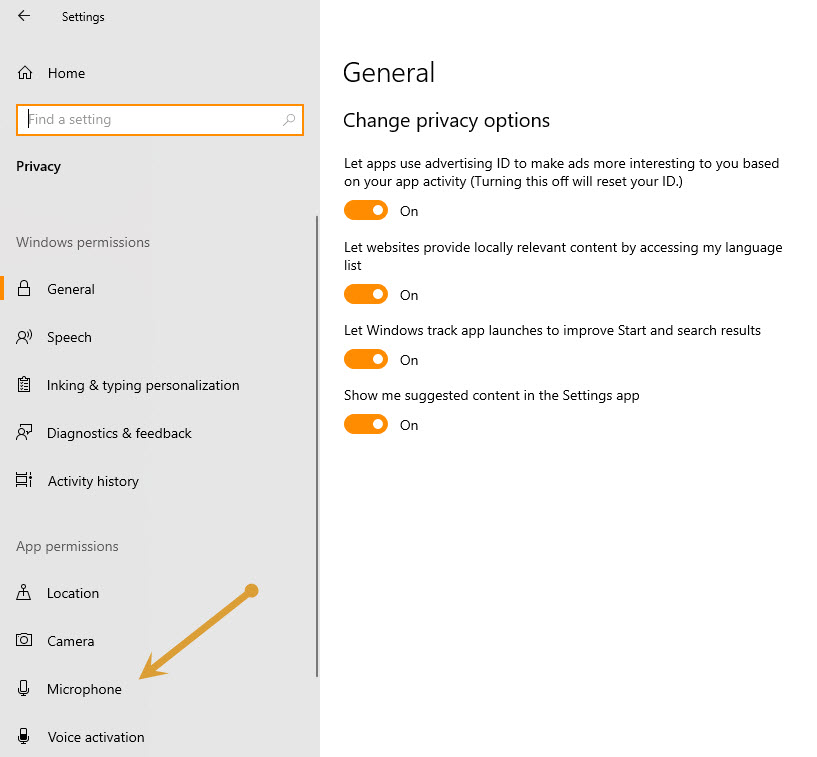Select Voice activation settings
This screenshot has width=817, height=757.
pyautogui.click(x=158, y=737)
